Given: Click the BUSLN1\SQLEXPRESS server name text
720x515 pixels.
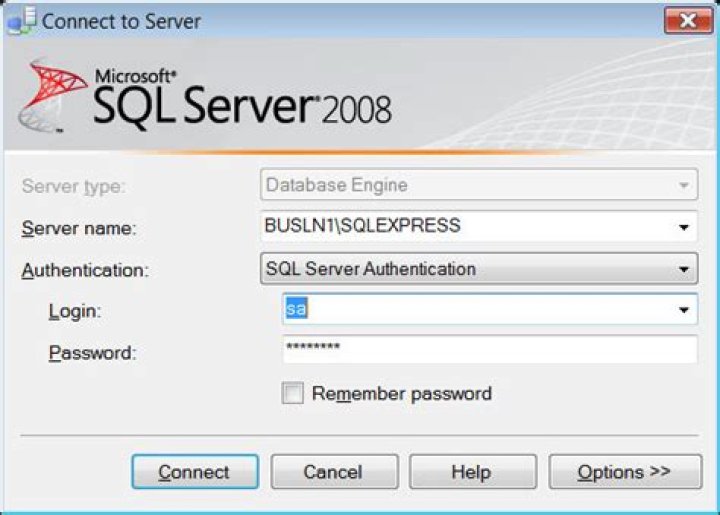Looking at the screenshot, I should [x=362, y=227].
